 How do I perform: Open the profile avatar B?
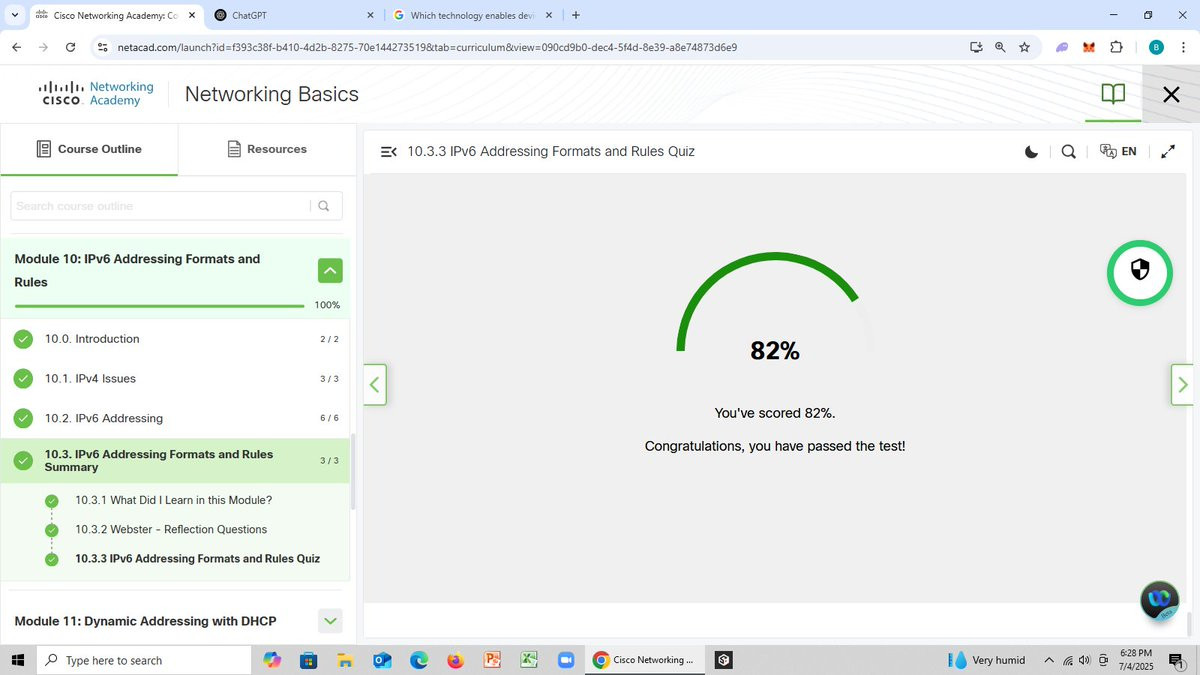pos(1156,47)
